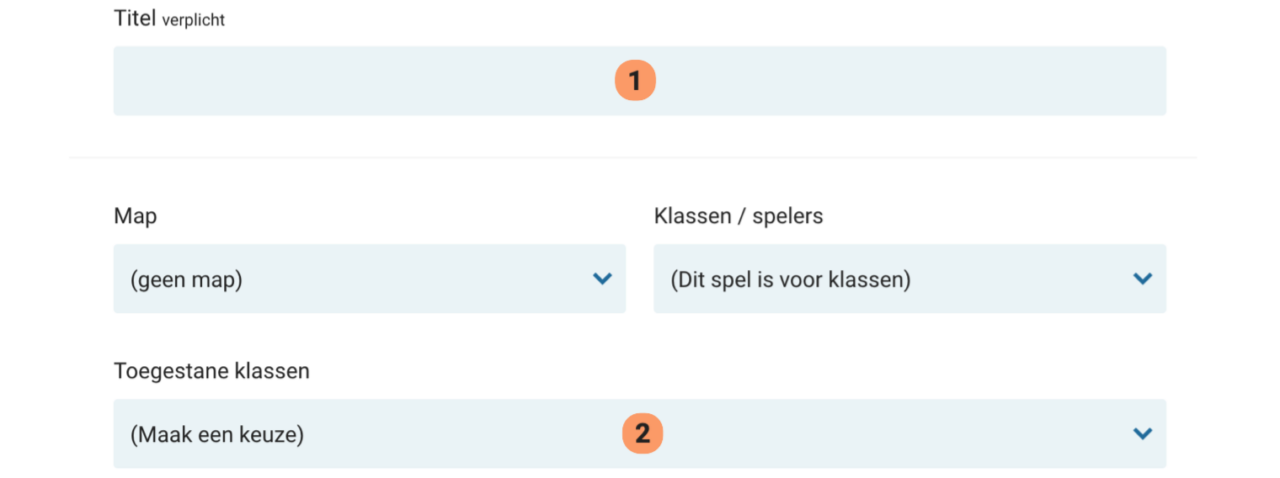This screenshot has width=1280, height=478.
Task: Click the Titel field label
Action: click(x=135, y=19)
